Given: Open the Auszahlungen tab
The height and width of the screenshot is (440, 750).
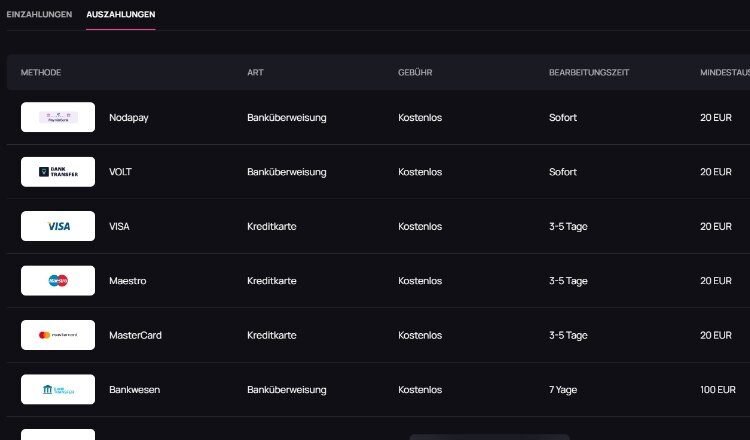Looking at the screenshot, I should [121, 14].
